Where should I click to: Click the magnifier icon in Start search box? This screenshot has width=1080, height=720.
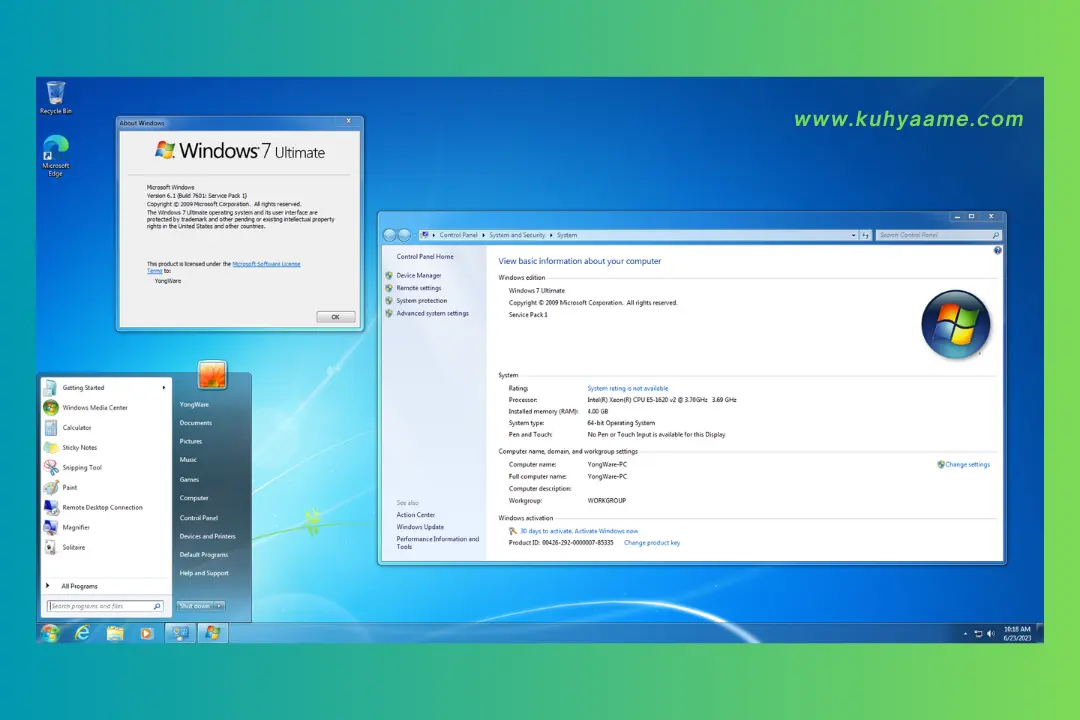(157, 606)
